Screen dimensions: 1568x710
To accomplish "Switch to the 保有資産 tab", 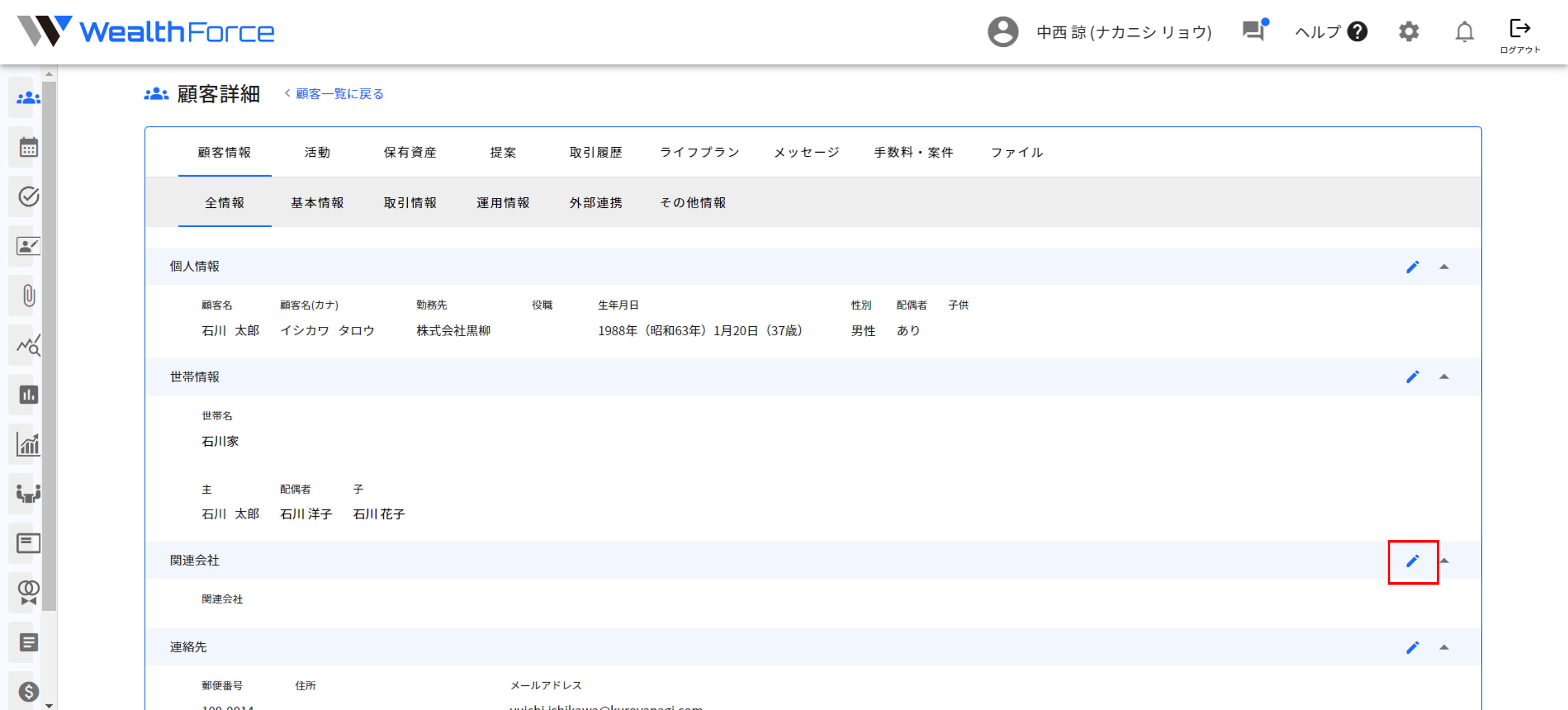I will point(410,152).
